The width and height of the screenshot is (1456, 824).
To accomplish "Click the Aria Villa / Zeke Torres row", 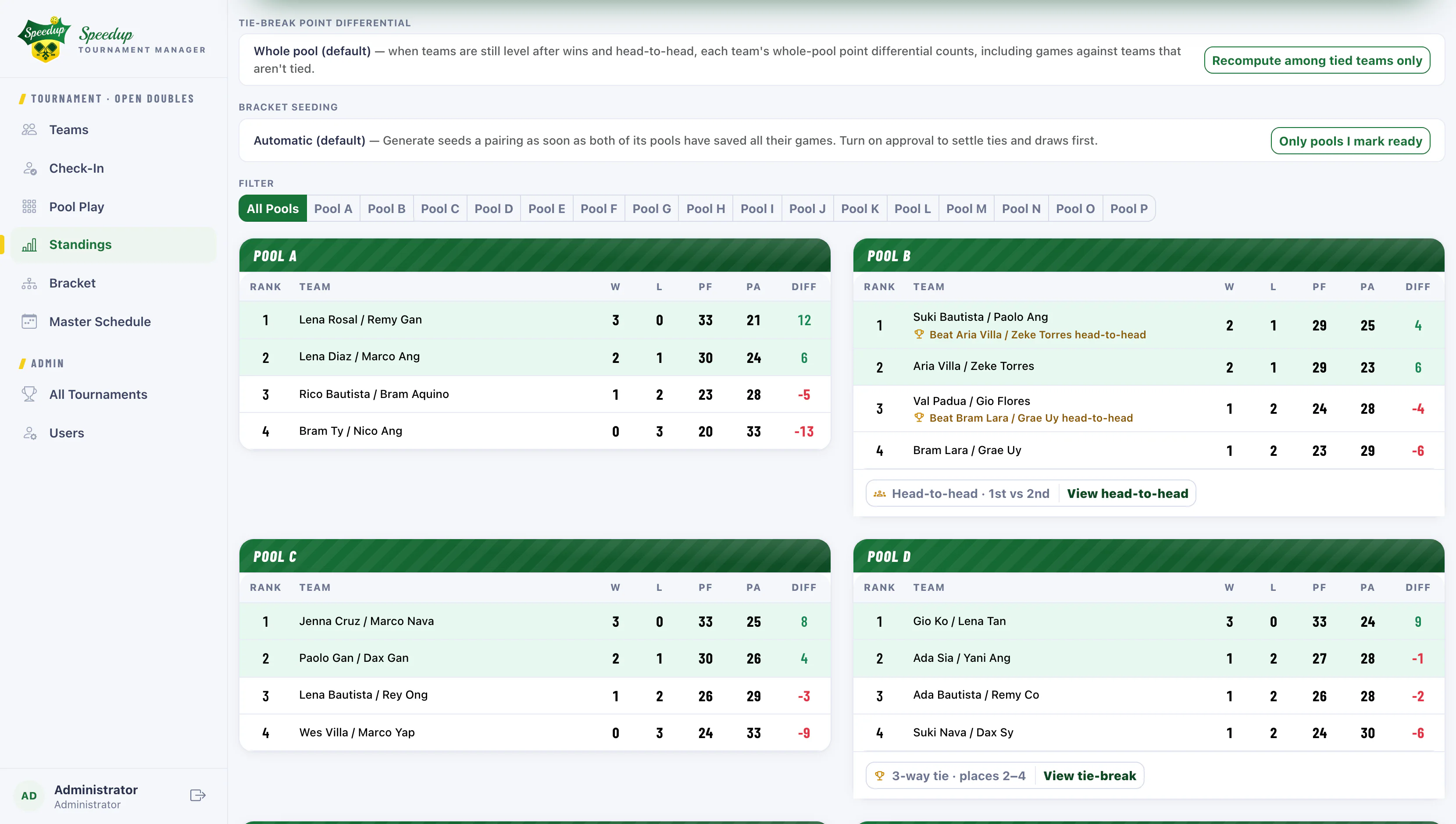I will coord(1149,367).
